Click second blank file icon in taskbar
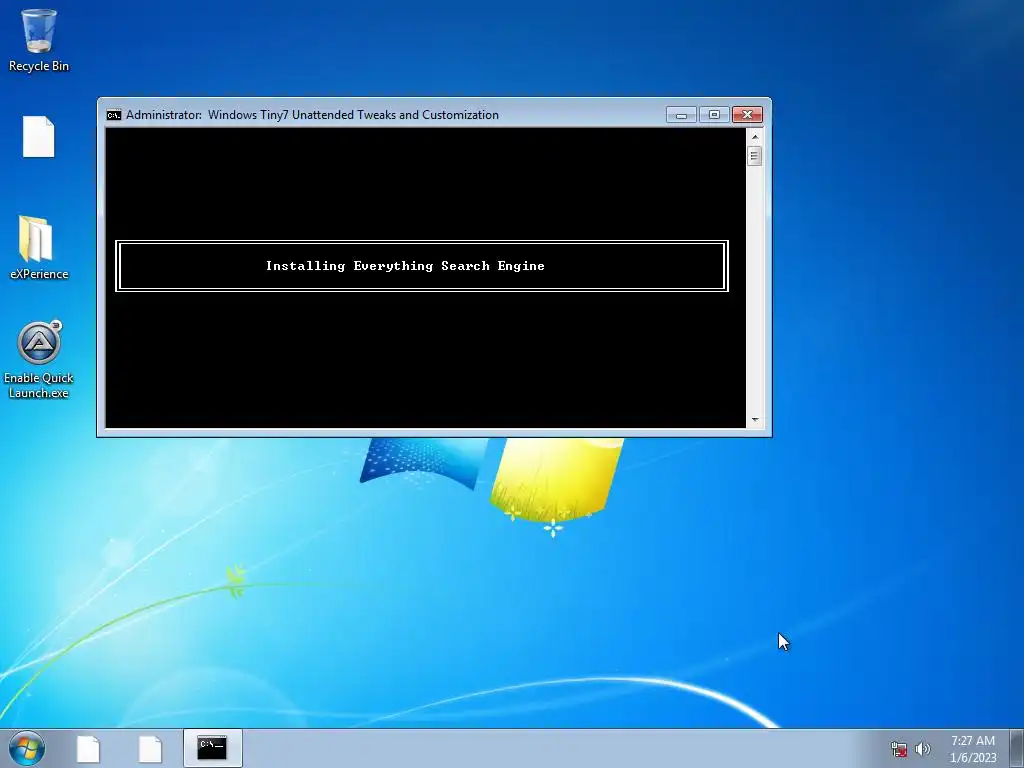Screen dimensions: 1024x768 150,748
